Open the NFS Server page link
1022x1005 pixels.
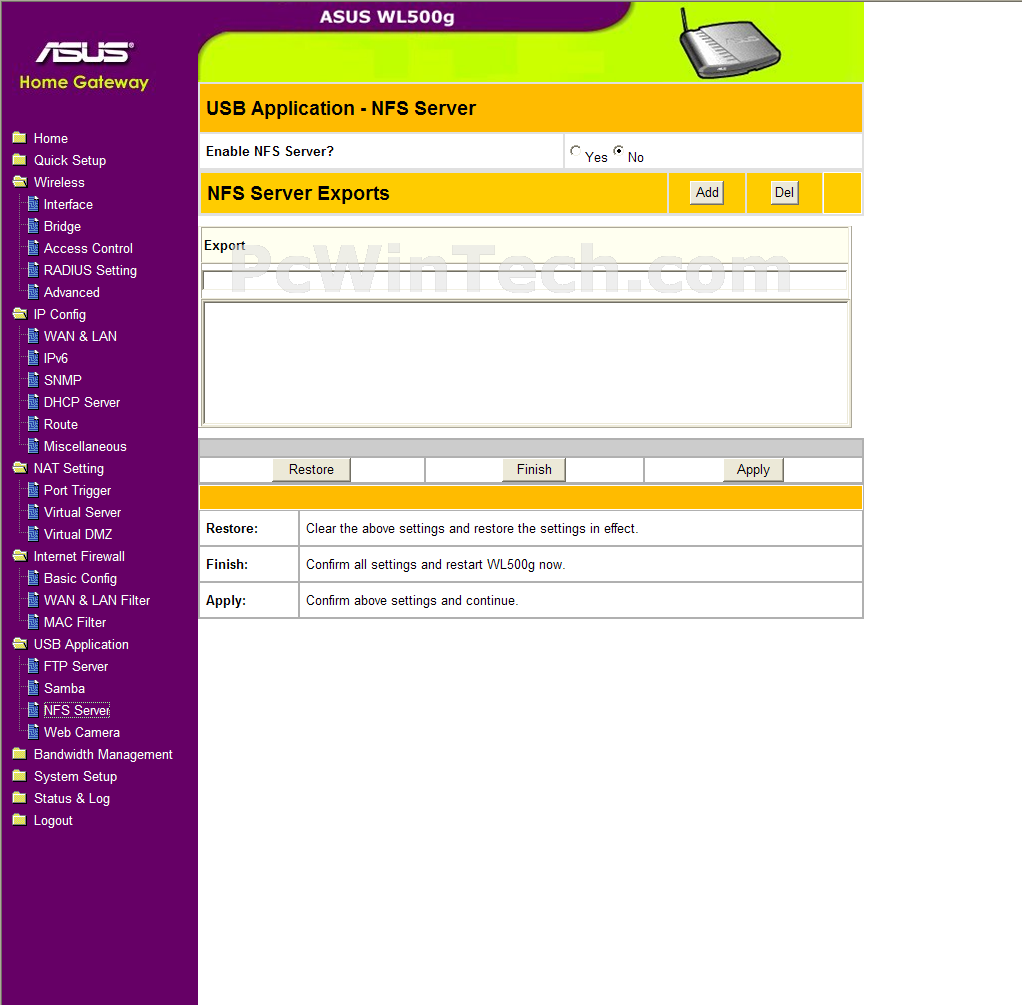pyautogui.click(x=77, y=710)
